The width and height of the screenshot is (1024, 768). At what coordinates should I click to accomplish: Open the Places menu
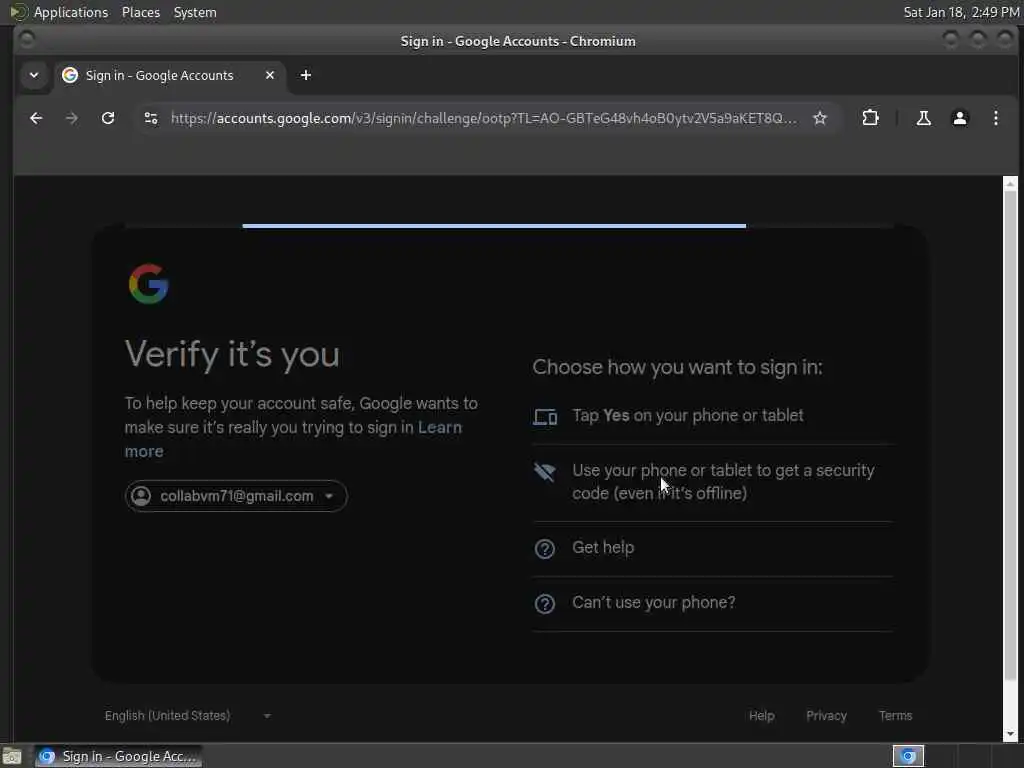pos(141,12)
